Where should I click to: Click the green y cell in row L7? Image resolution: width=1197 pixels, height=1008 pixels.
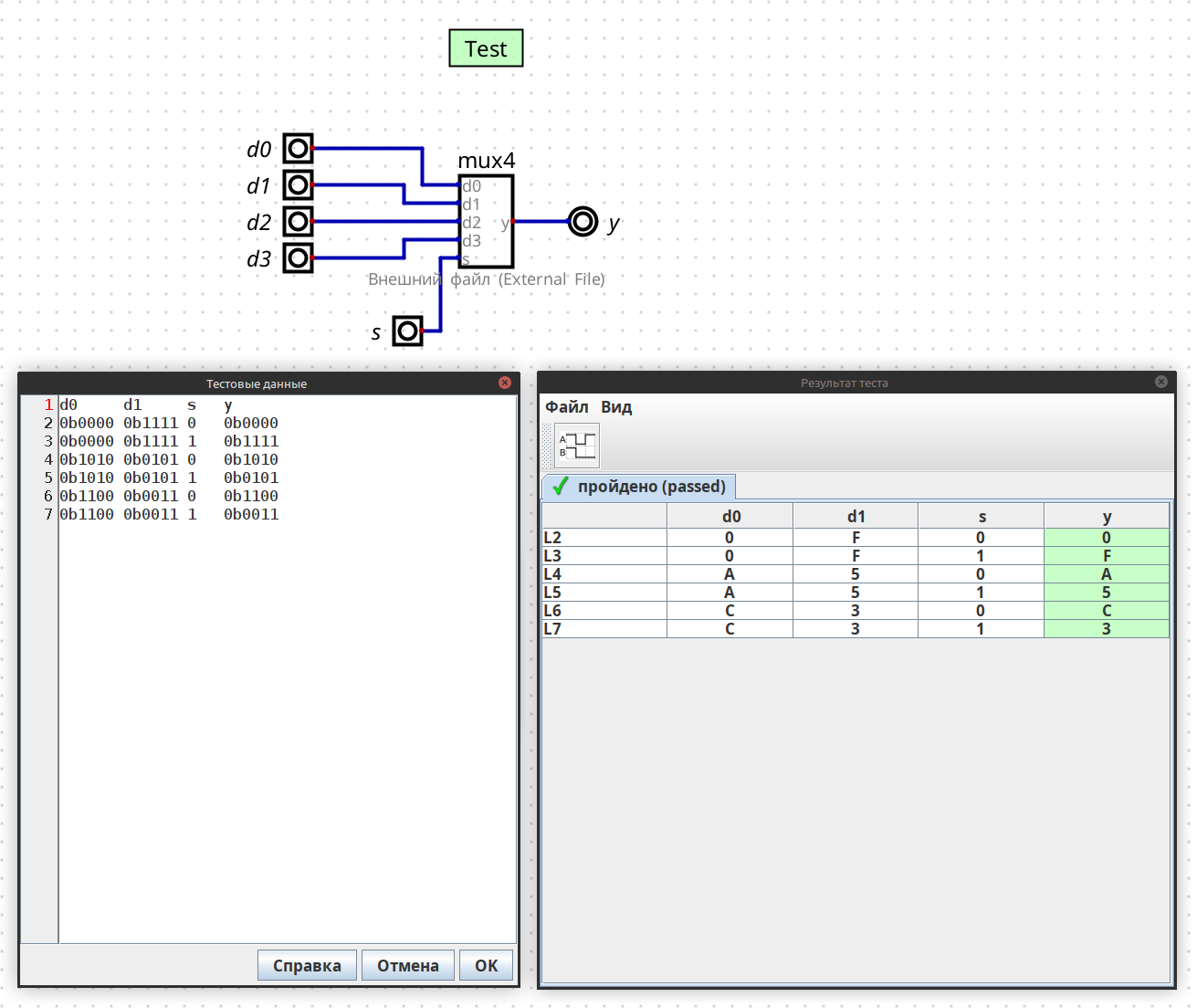[1107, 629]
